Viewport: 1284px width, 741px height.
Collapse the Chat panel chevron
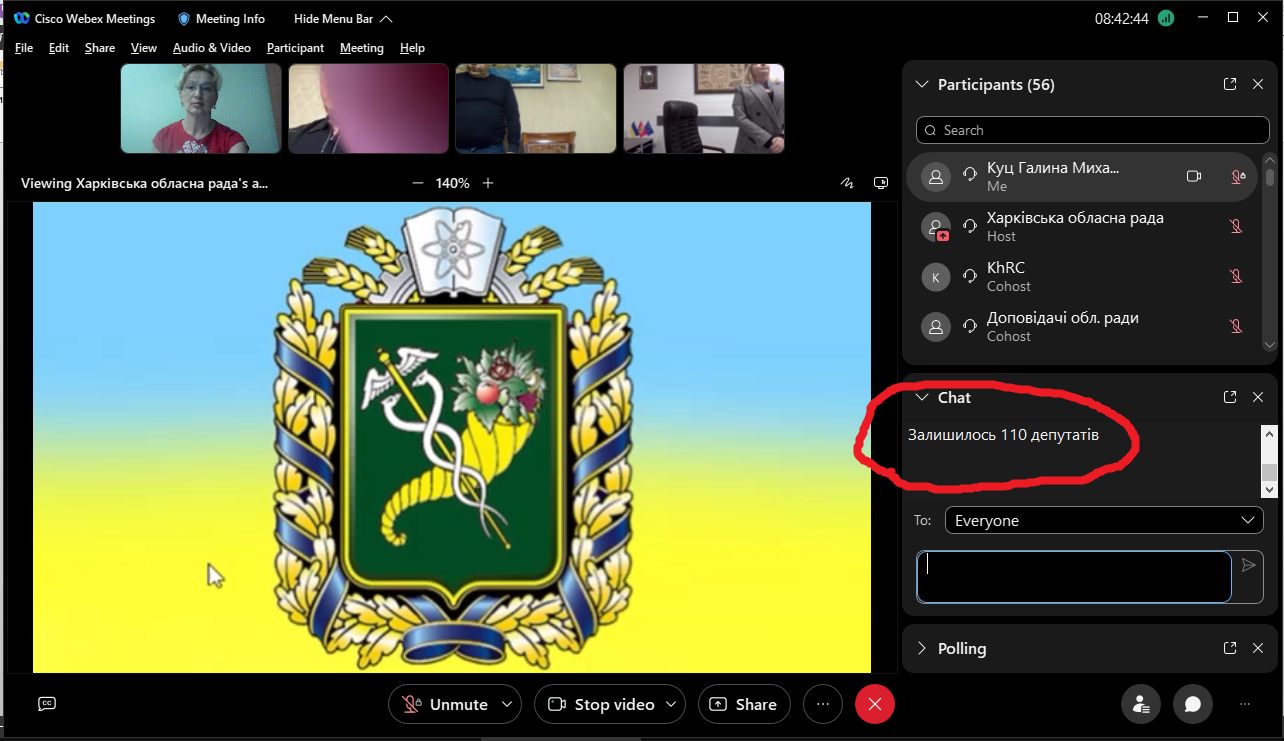click(922, 397)
